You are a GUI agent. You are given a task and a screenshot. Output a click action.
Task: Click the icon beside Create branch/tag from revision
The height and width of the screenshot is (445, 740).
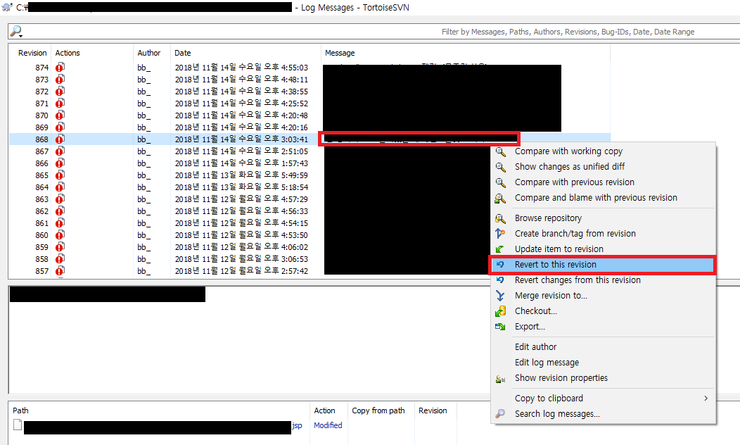point(501,233)
